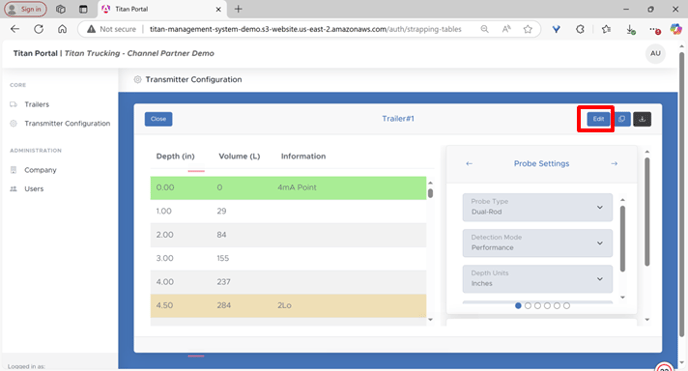The image size is (688, 371).
Task: Add page to favorites with star icon
Action: pyautogui.click(x=528, y=29)
